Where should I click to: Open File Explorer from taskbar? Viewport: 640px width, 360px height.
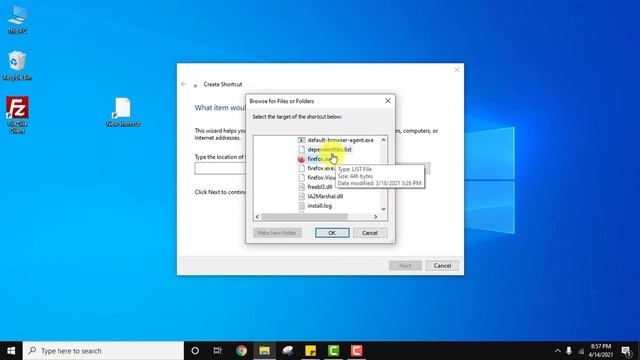(264, 351)
